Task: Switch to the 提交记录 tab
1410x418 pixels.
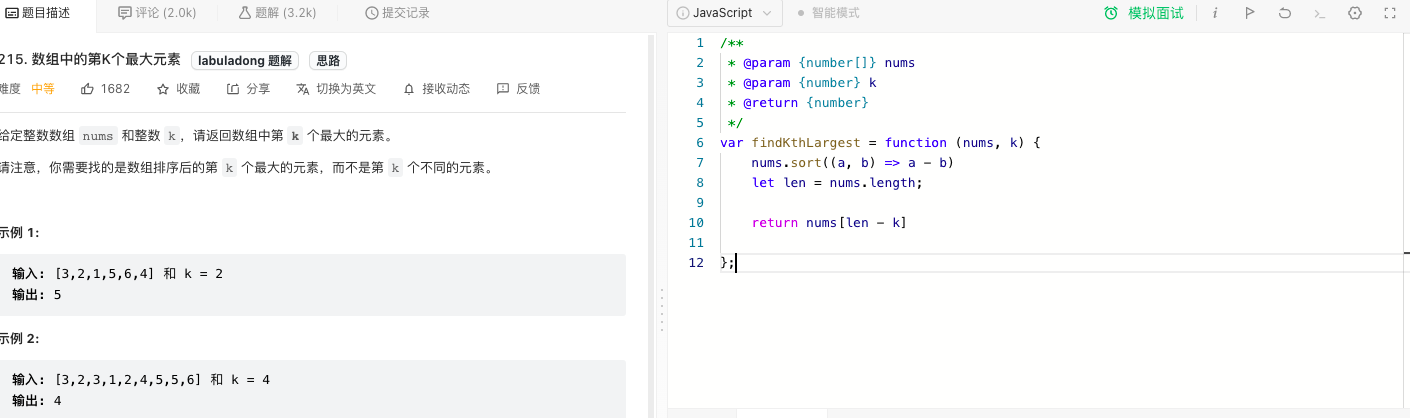Action: (399, 13)
